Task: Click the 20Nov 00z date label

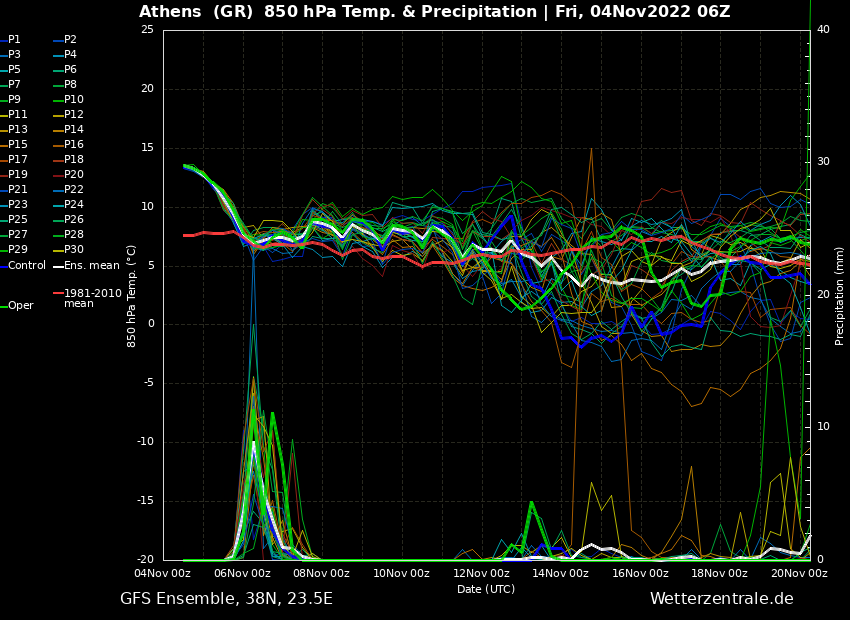Action: click(x=800, y=573)
